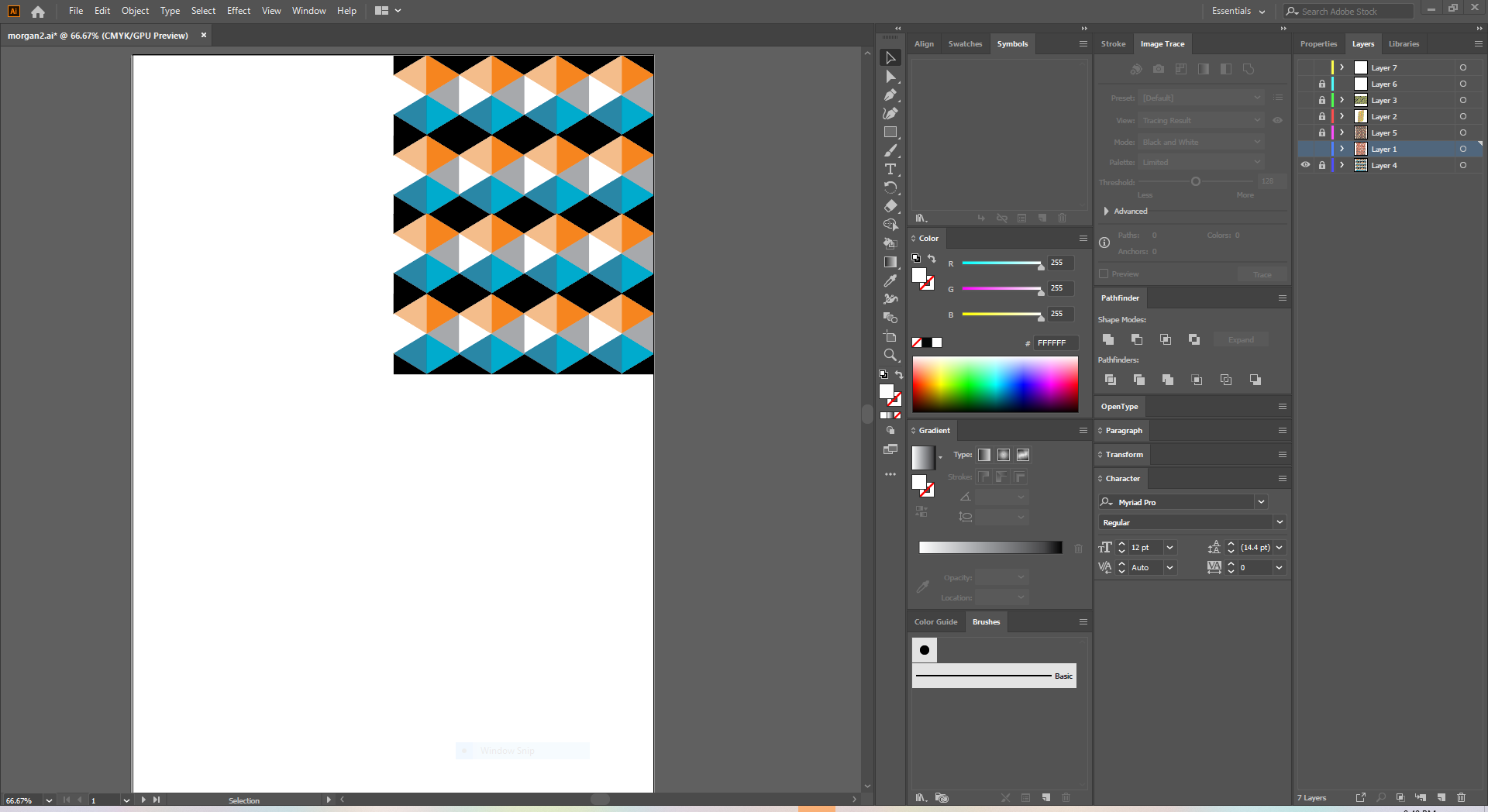Image resolution: width=1488 pixels, height=812 pixels.
Task: Select the Gradient tool in toolbar
Action: (x=890, y=263)
